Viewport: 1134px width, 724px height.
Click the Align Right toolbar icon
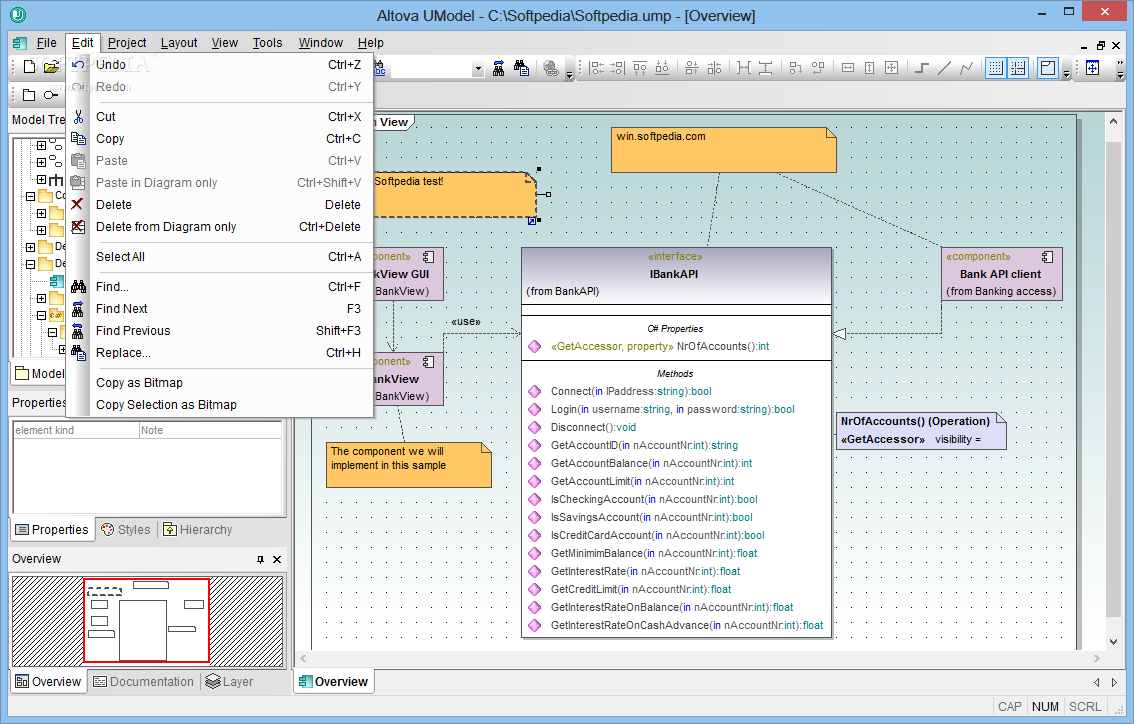pyautogui.click(x=617, y=68)
